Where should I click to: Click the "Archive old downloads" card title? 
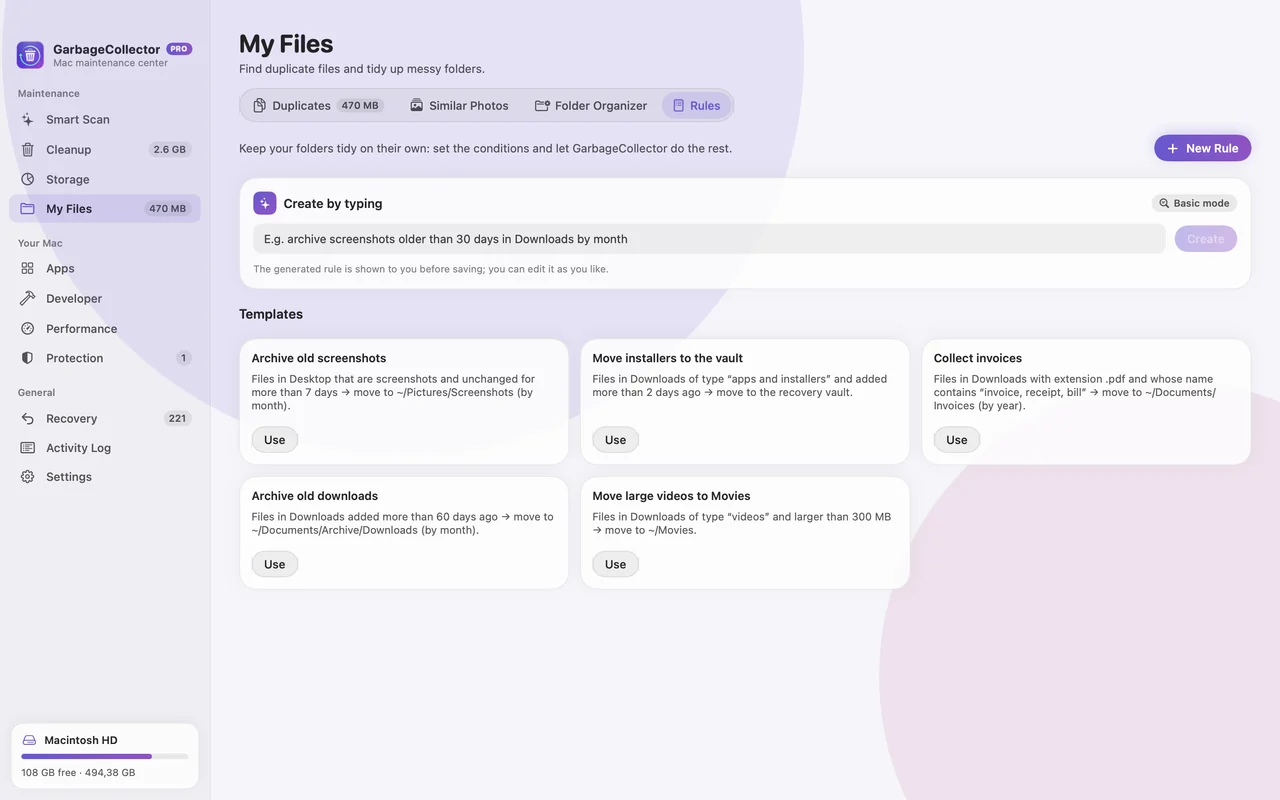pos(315,496)
